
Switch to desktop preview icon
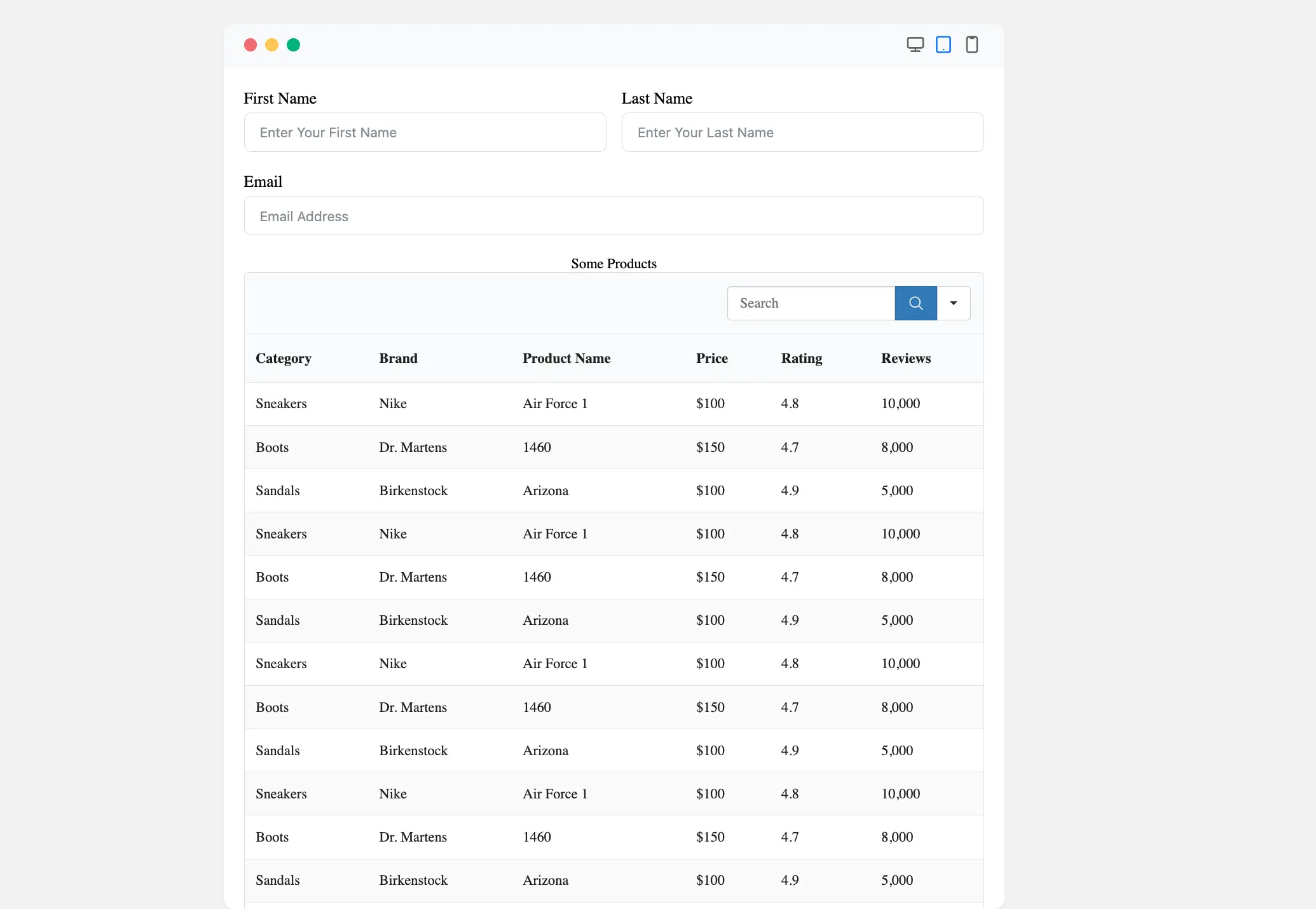915,44
